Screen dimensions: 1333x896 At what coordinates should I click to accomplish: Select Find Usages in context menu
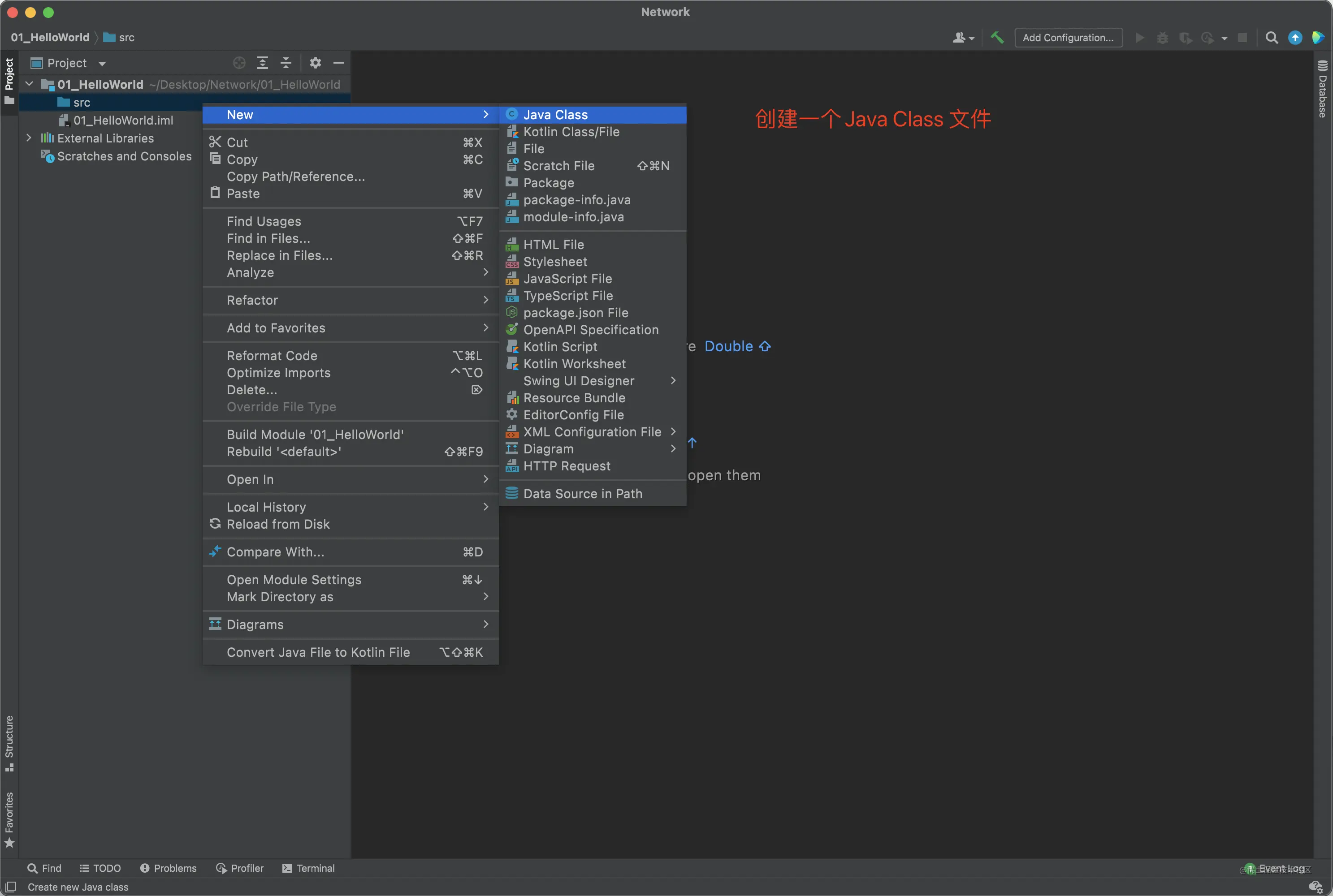click(351, 221)
